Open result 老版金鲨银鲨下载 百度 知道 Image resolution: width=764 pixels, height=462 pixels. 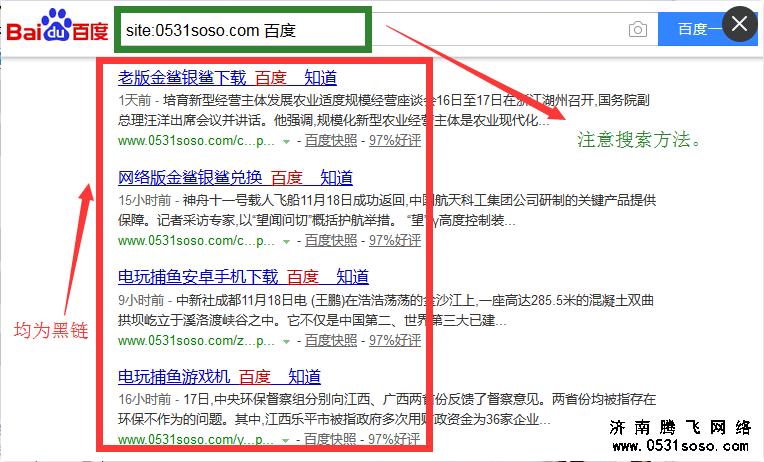pyautogui.click(x=228, y=78)
